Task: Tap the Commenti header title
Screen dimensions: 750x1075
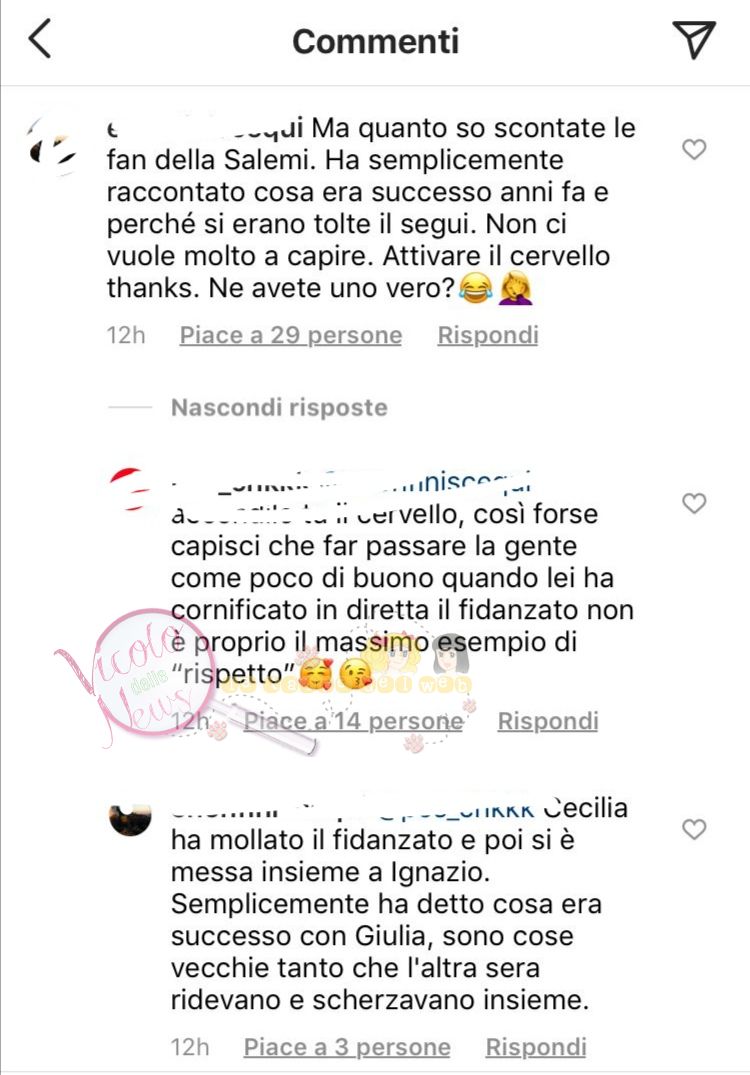Action: click(376, 41)
